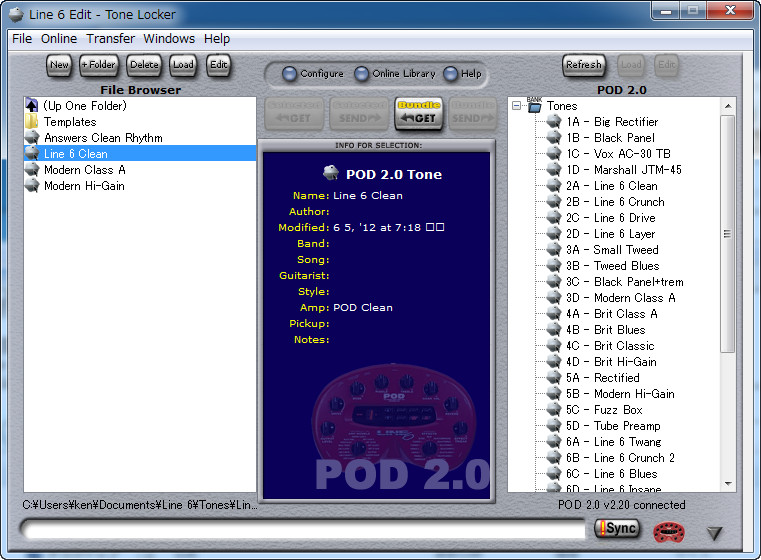Viewport: 761px width, 560px height.
Task: Select 2C - Line 6 Drive icon
Action: pyautogui.click(x=554, y=217)
